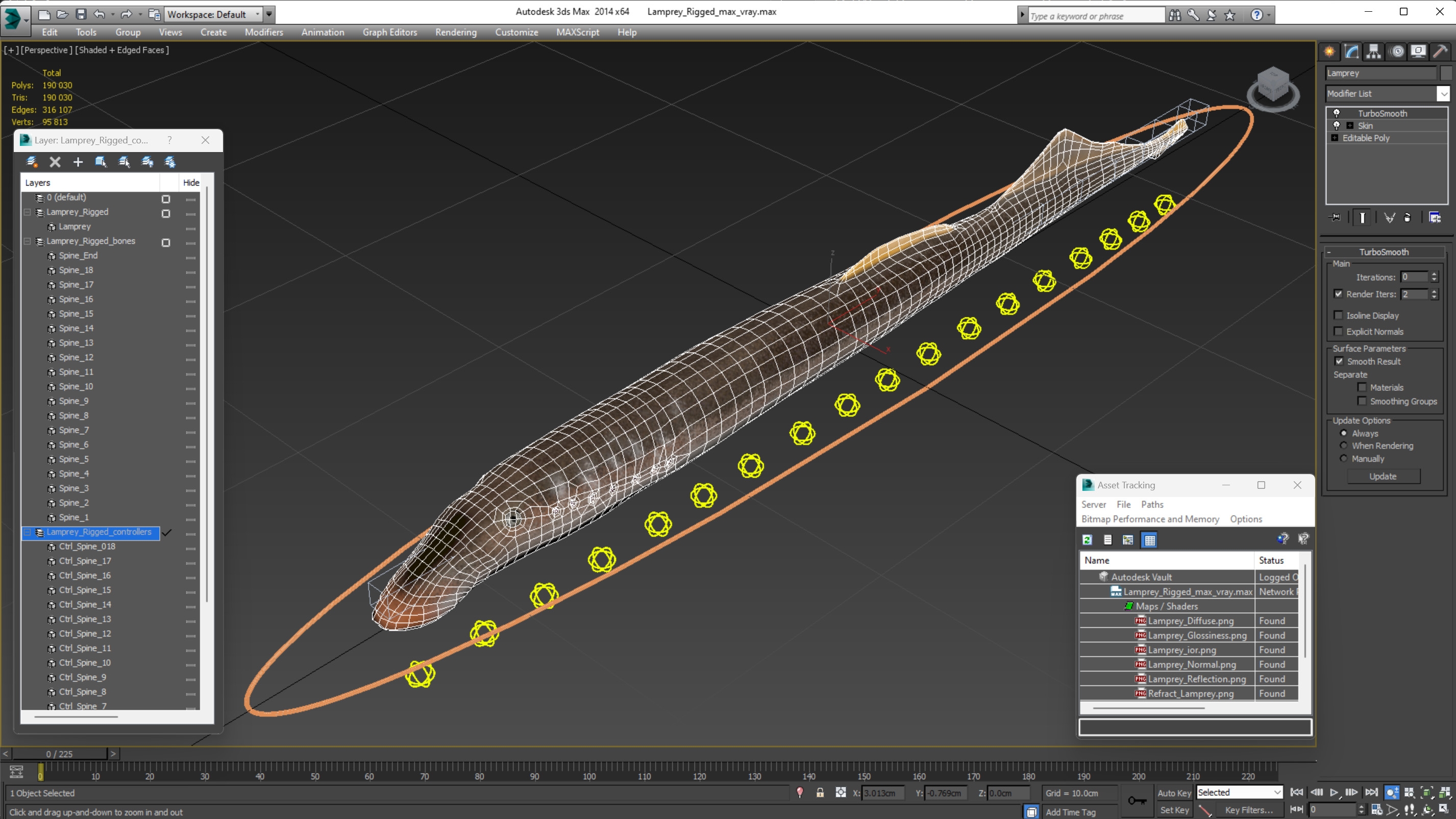
Task: Select table view icon in Asset Tracking
Action: [x=1150, y=540]
